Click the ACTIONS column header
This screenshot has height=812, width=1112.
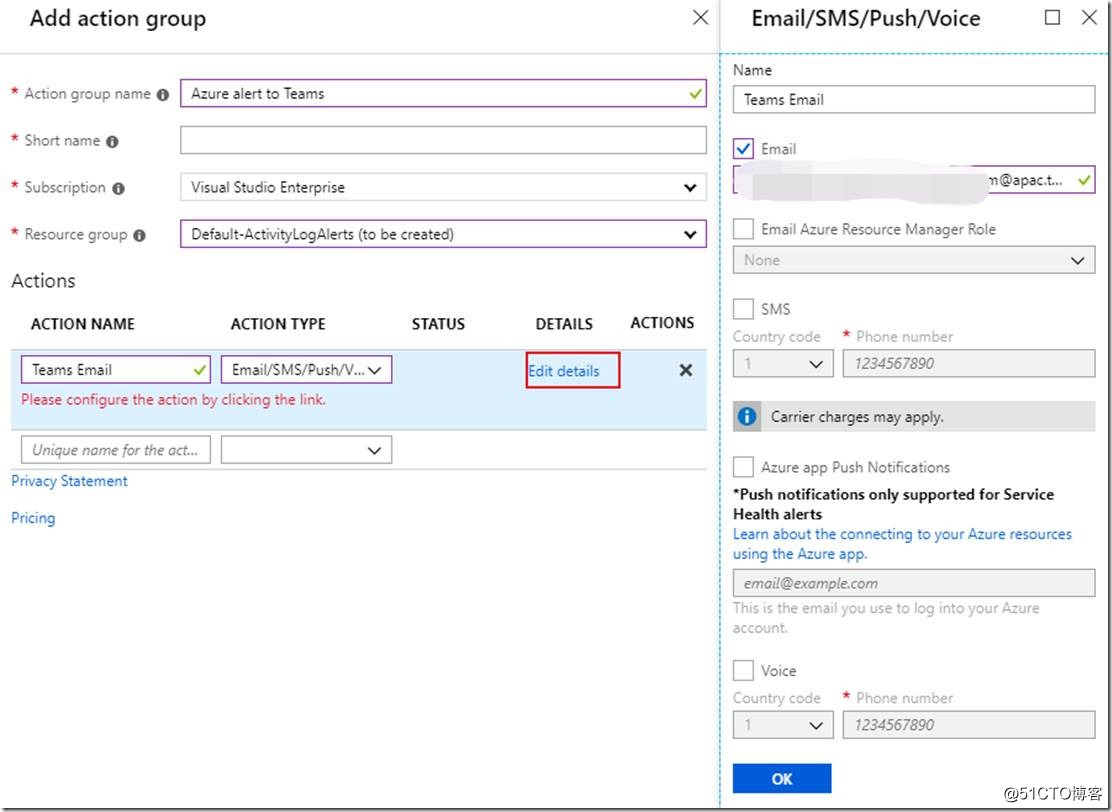662,323
